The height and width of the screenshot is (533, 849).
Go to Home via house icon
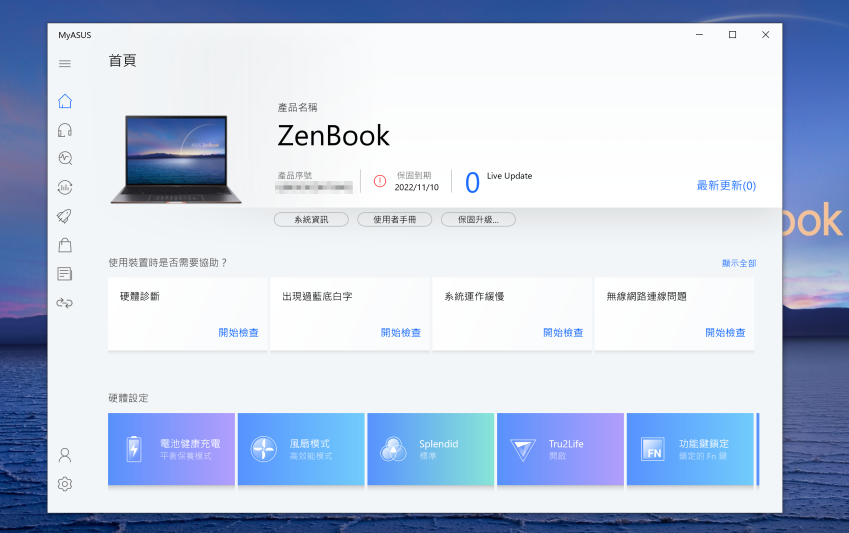65,101
